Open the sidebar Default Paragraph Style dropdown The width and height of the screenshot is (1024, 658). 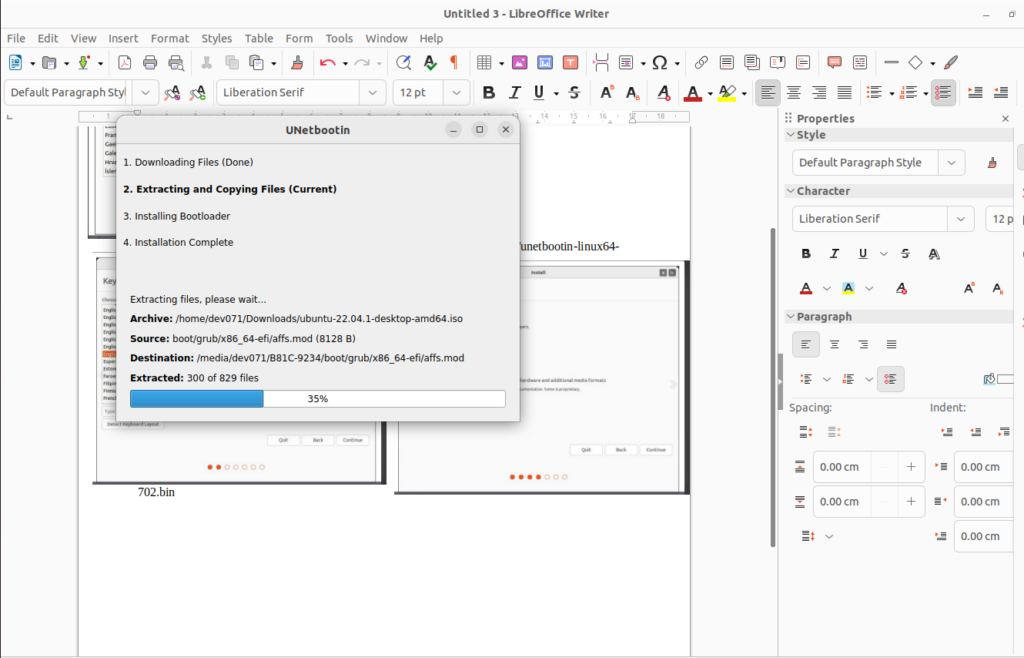(x=952, y=163)
